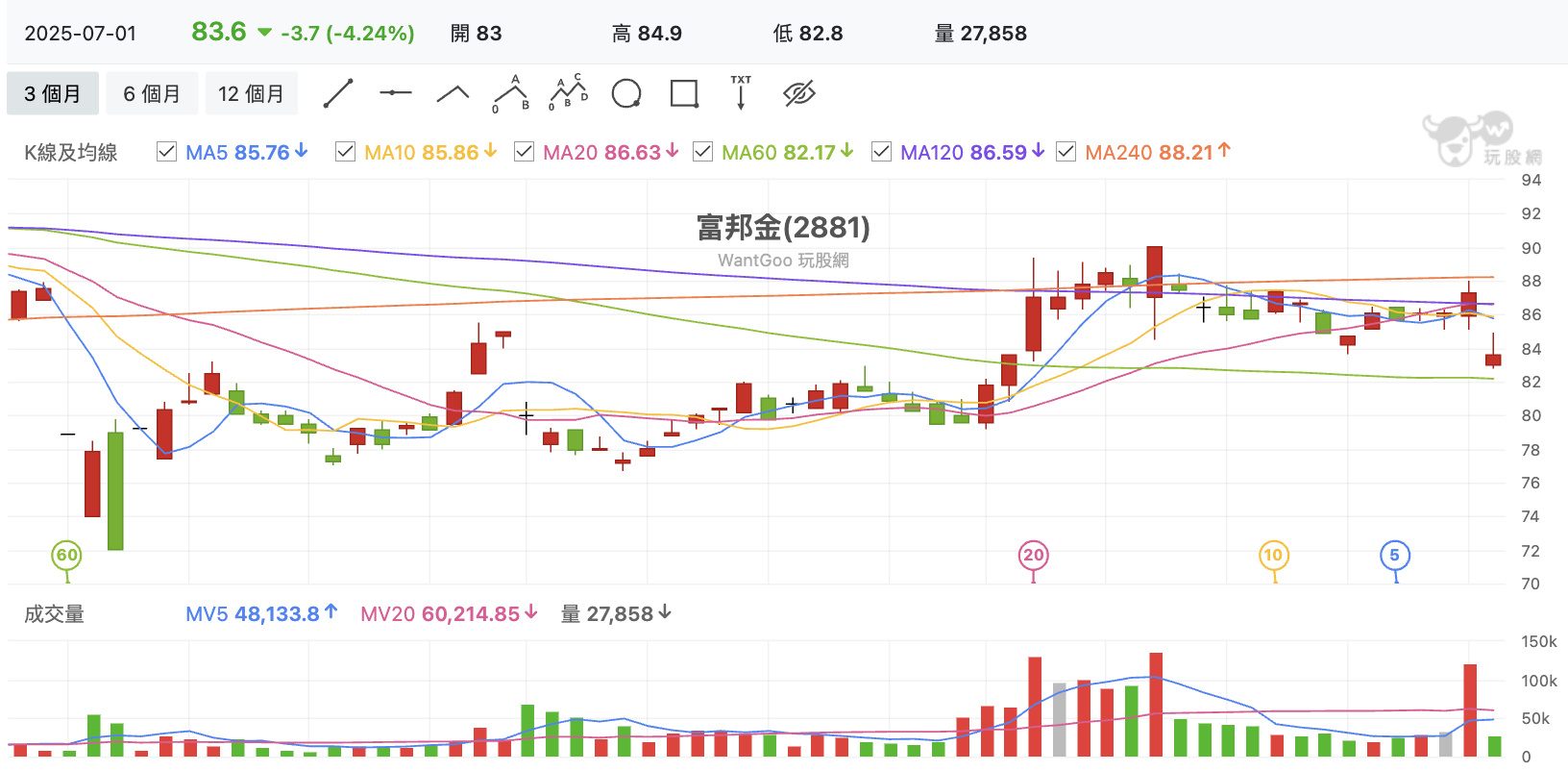Image resolution: width=1568 pixels, height=771 pixels.
Task: Click the 量 27,858 value in top bar
Action: tap(981, 34)
